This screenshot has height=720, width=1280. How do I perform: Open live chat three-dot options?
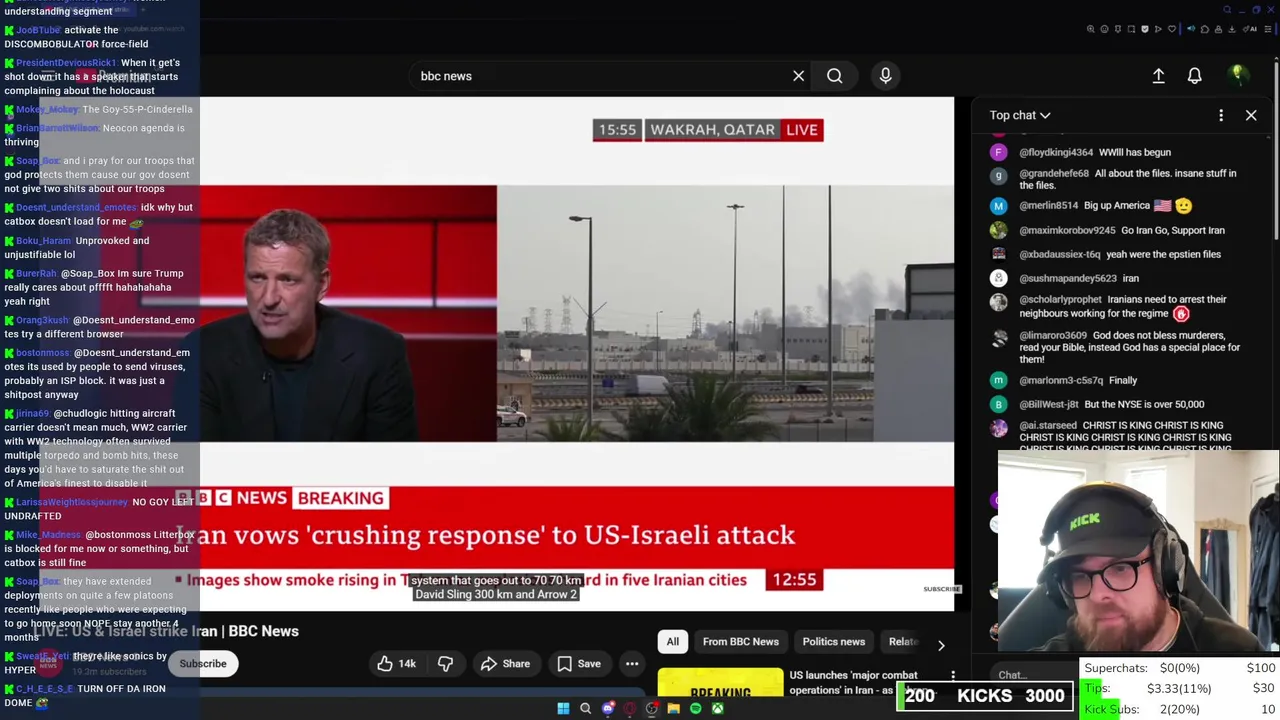click(x=1221, y=115)
